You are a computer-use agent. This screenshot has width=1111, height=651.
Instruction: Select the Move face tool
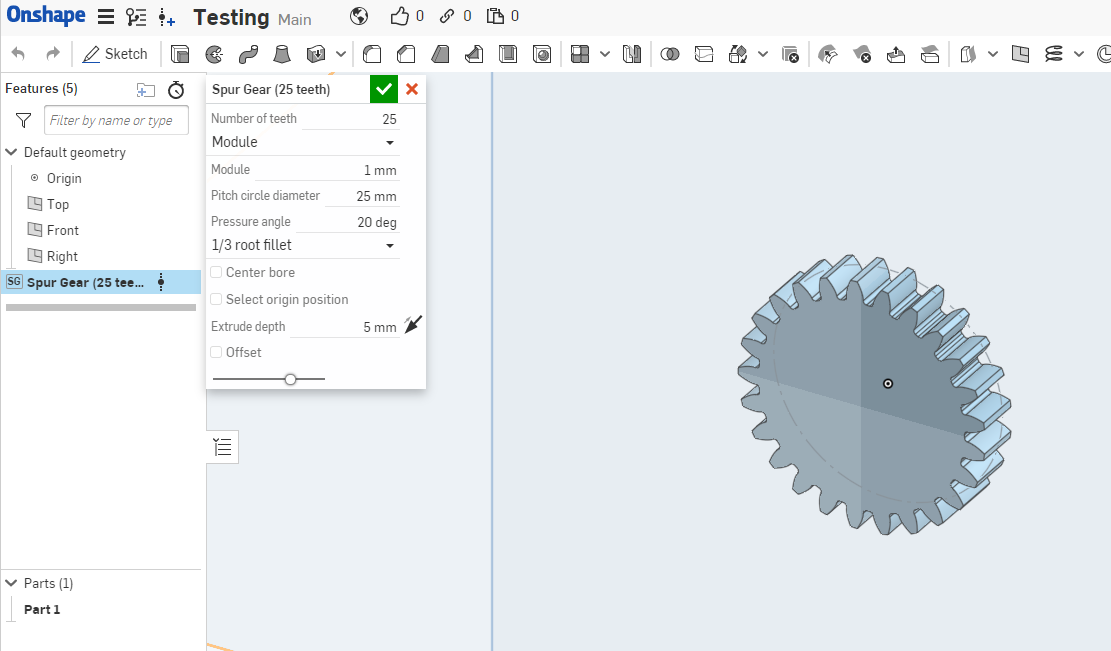coord(896,54)
